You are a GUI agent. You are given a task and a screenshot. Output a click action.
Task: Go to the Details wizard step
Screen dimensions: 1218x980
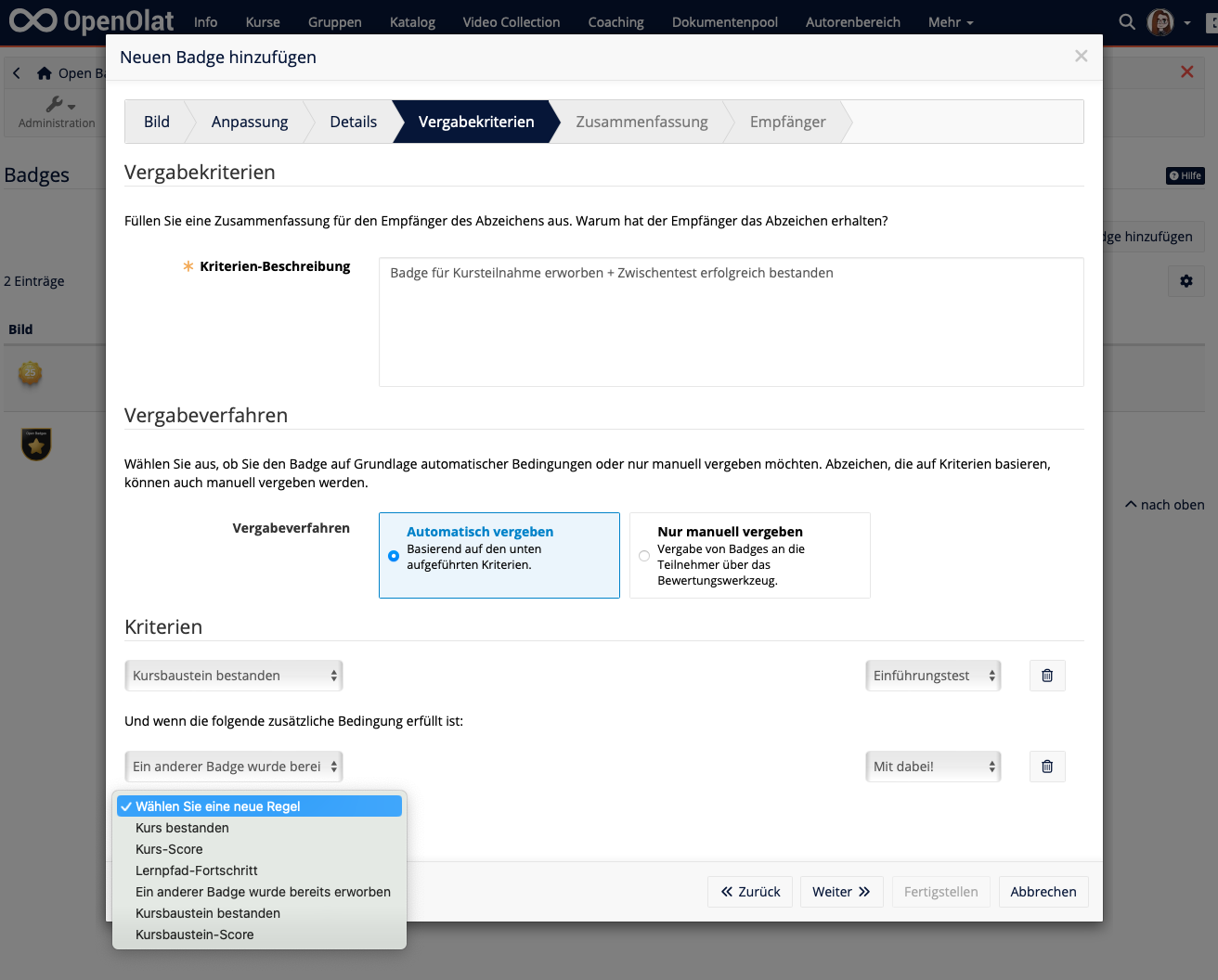click(353, 122)
